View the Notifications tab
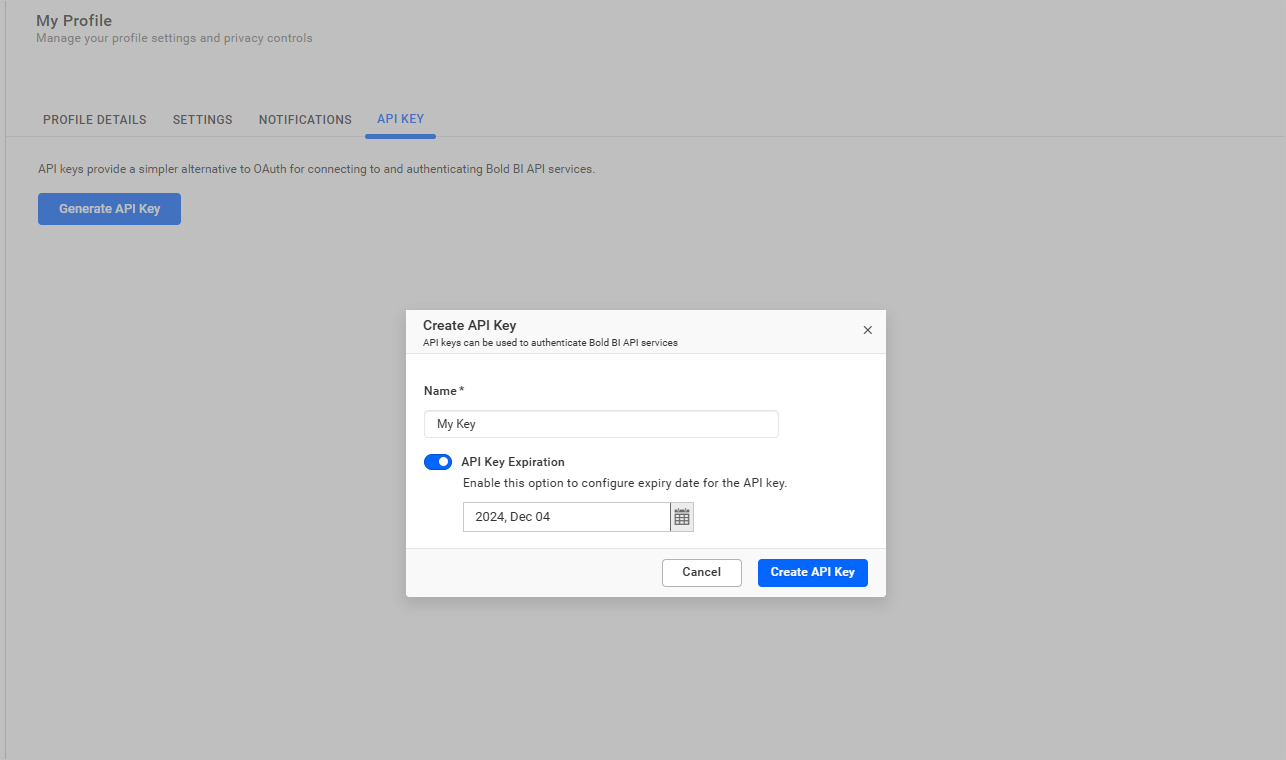The width and height of the screenshot is (1286, 760). 304,119
